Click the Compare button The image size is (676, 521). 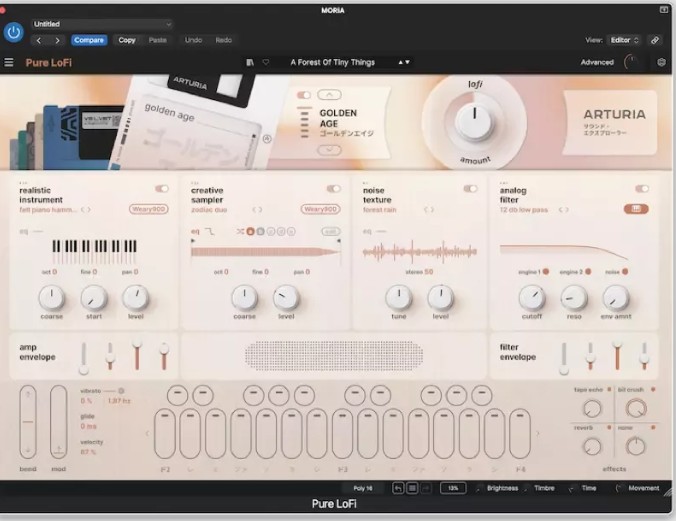click(89, 40)
